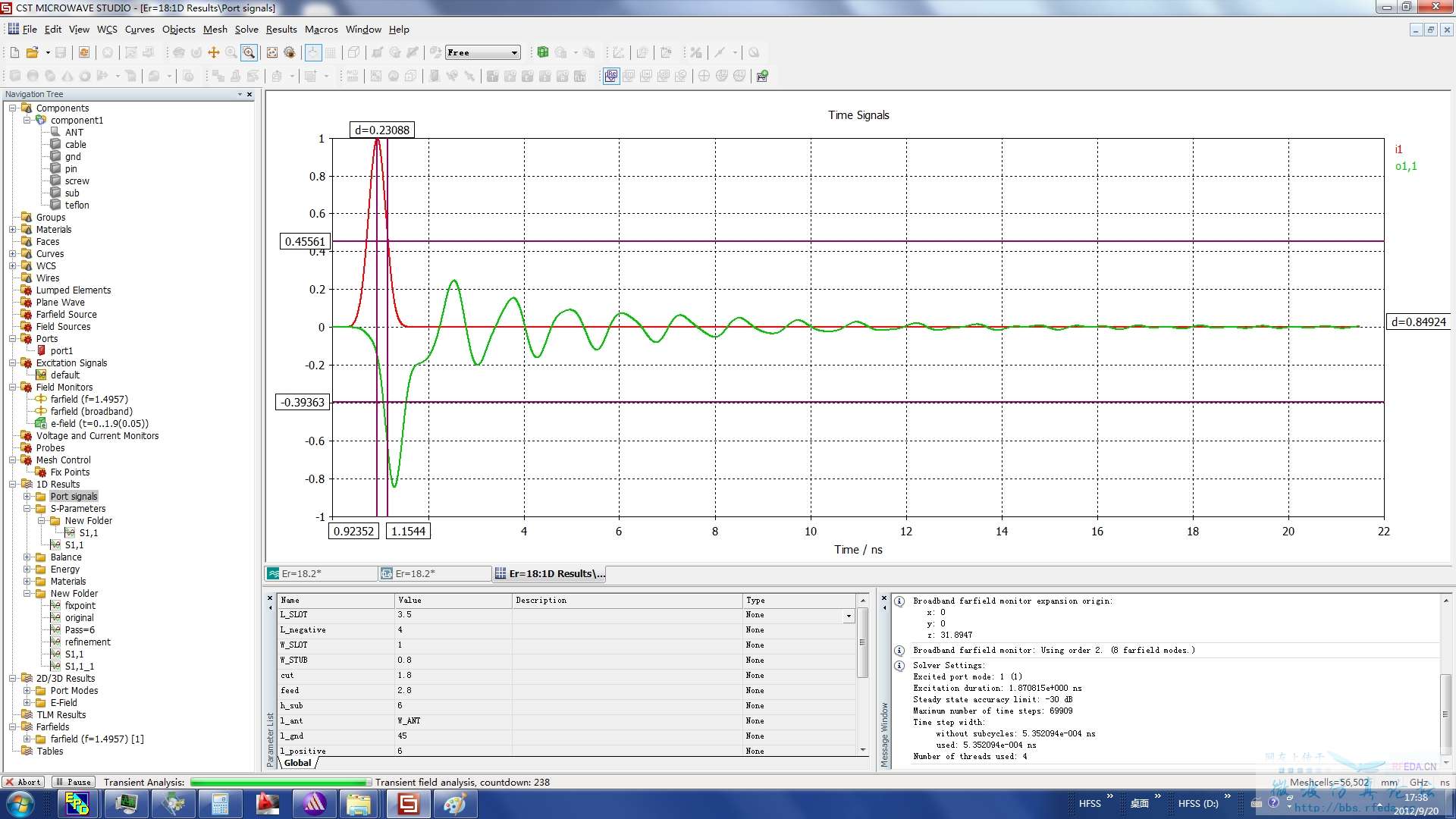Open the file explorer taskbar folder
This screenshot has height=819, width=1456.
[359, 804]
